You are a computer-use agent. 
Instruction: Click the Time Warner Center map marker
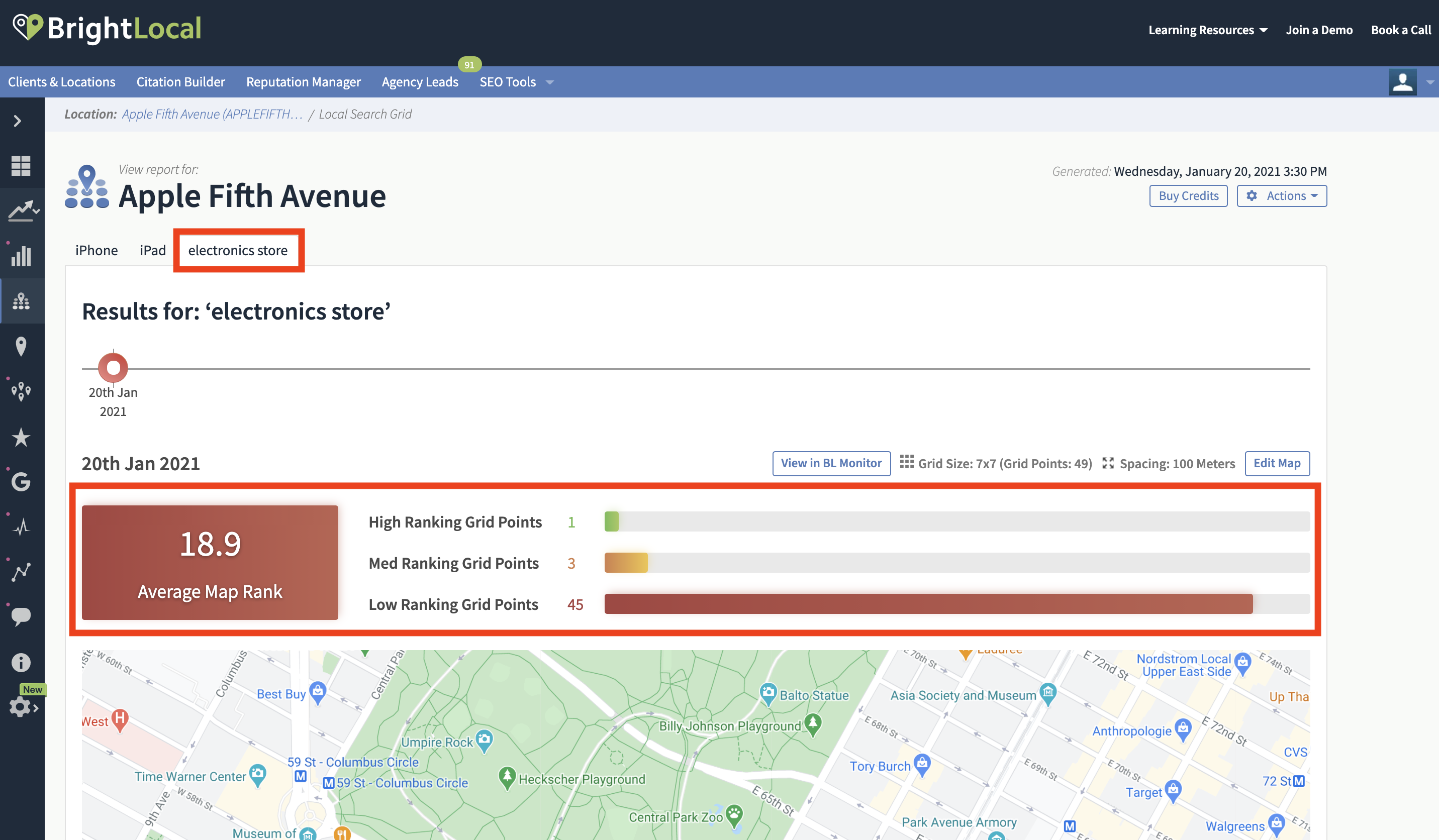pos(257,775)
